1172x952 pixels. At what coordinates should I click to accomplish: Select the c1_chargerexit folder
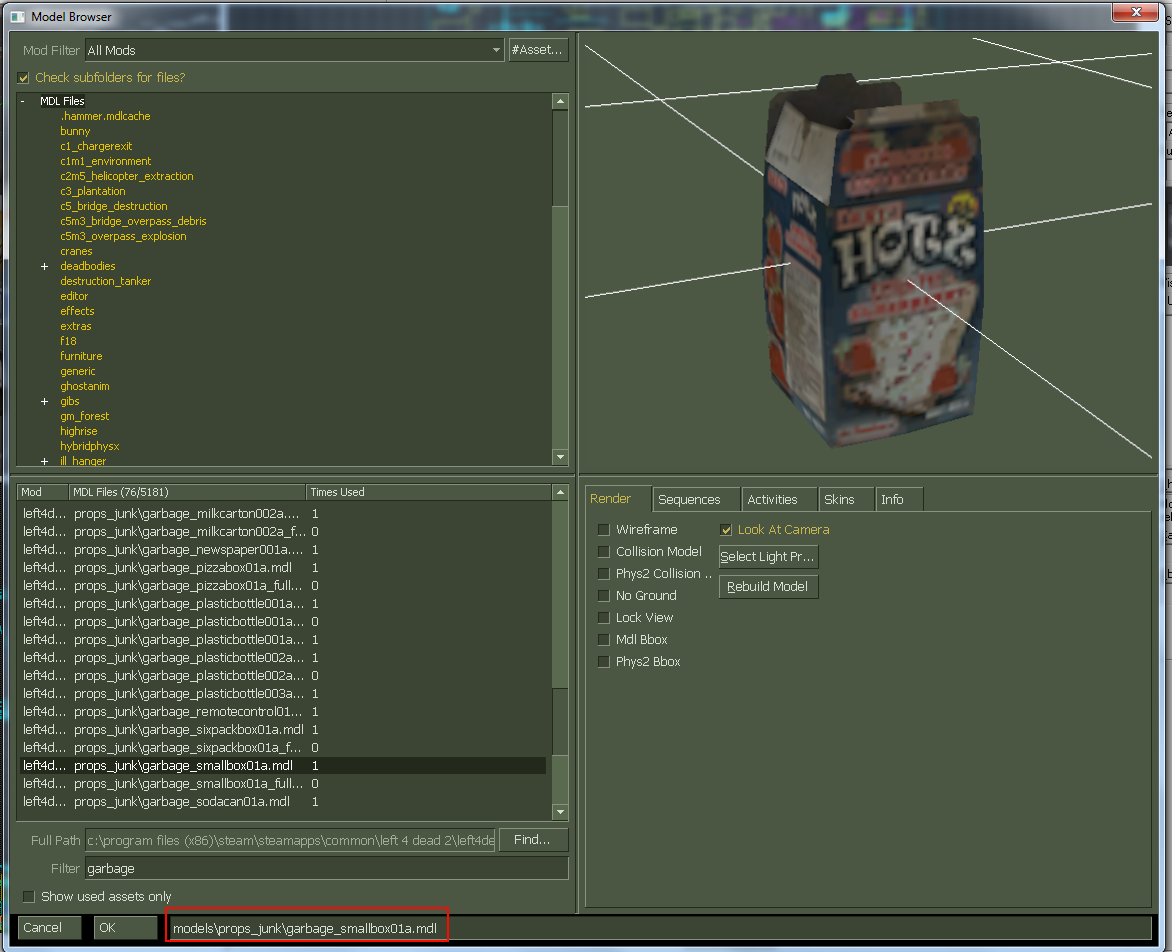click(96, 146)
